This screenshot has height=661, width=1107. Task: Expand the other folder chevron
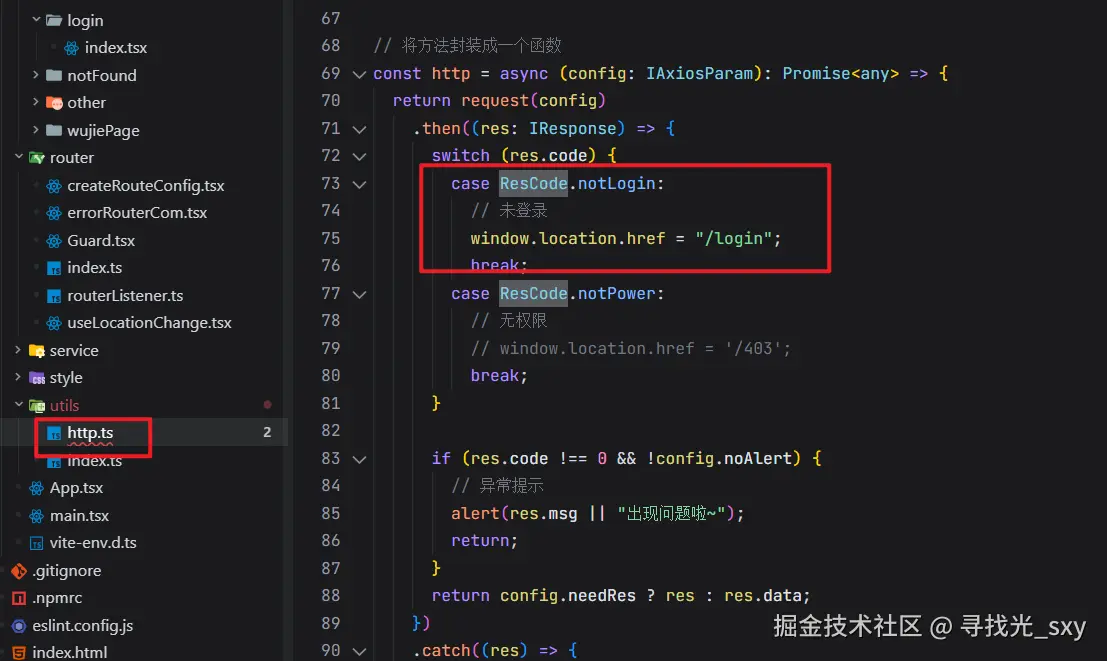coord(36,102)
